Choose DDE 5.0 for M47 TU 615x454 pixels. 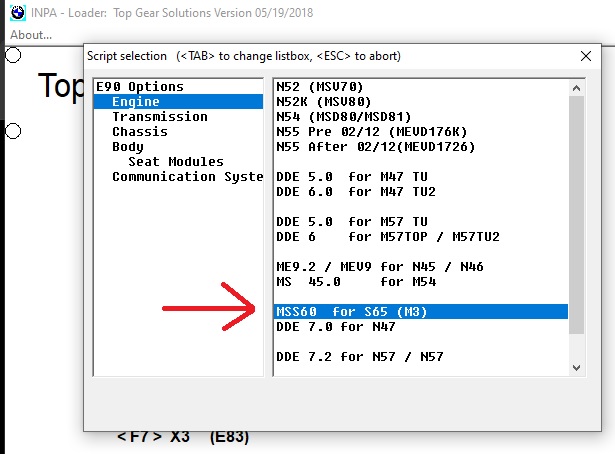(421, 177)
